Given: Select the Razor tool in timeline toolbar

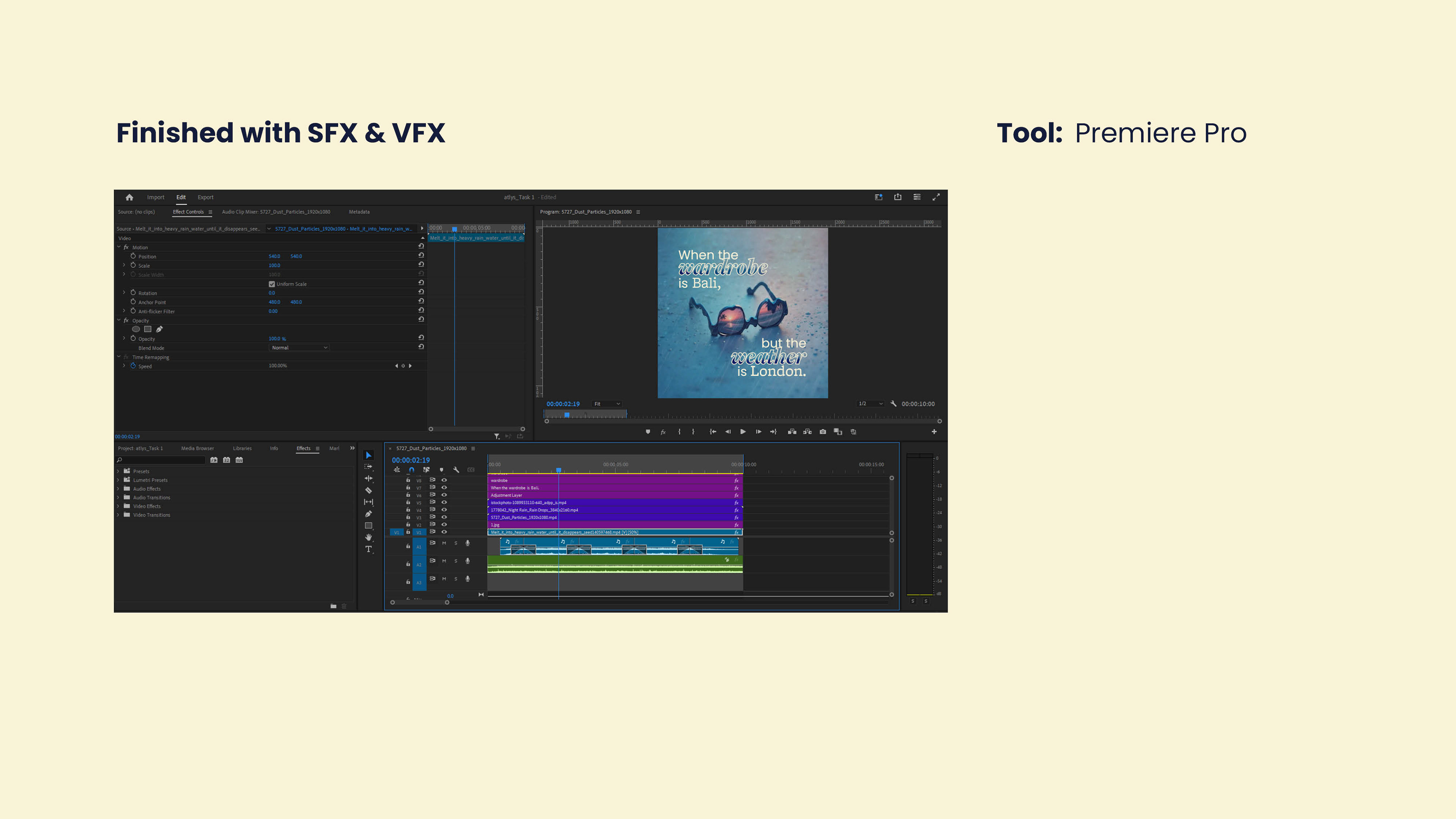Looking at the screenshot, I should click(369, 490).
